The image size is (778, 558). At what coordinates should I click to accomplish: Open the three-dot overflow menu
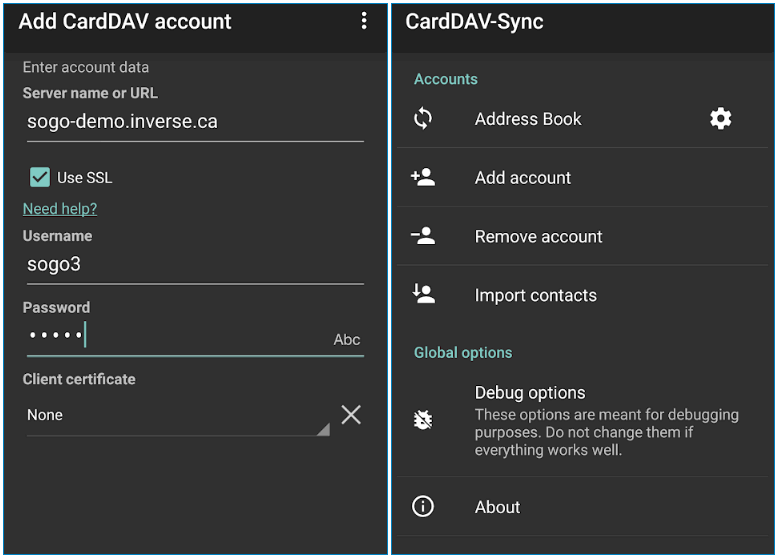[364, 21]
